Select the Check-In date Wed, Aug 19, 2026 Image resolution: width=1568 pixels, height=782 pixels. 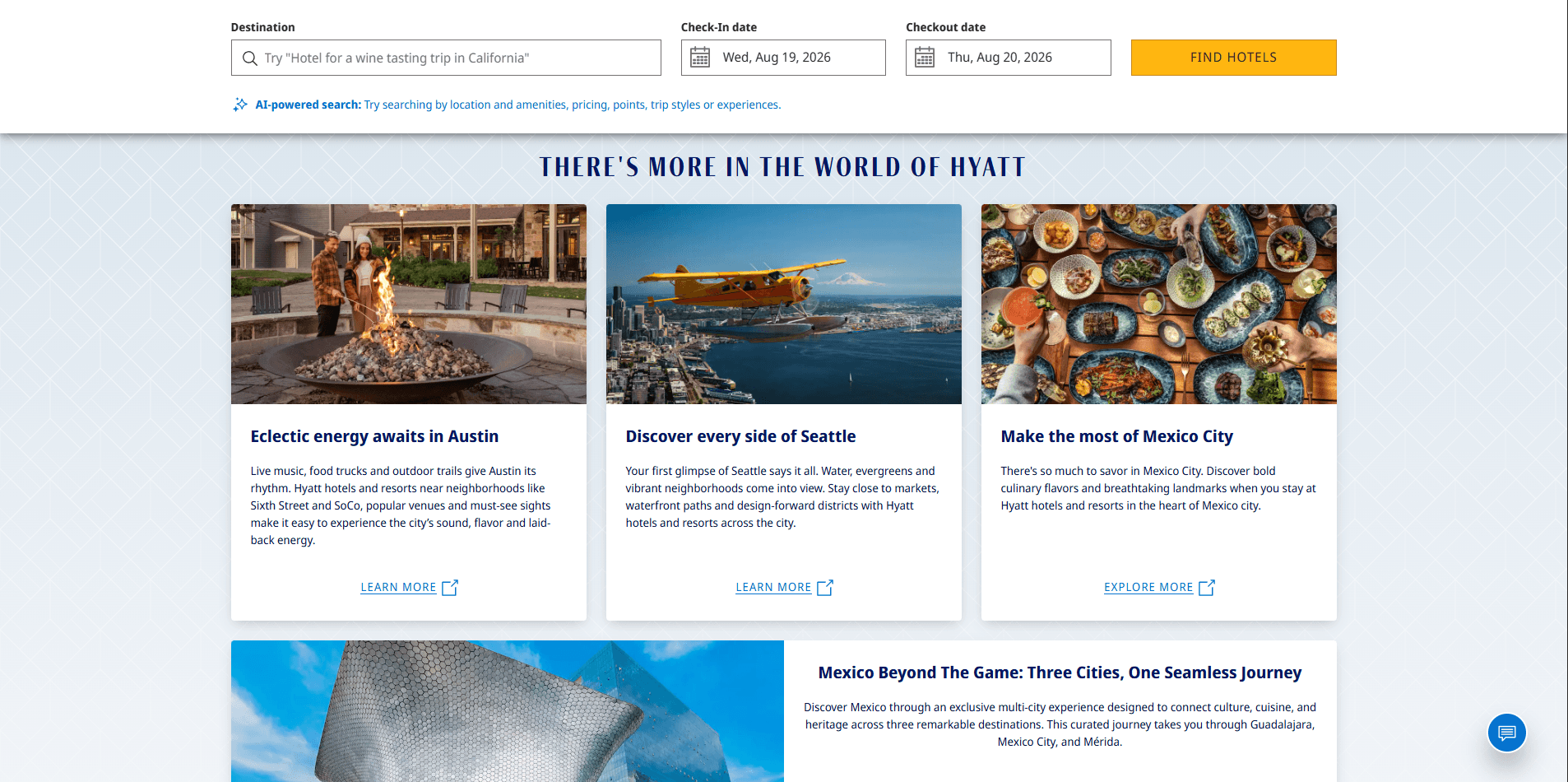pyautogui.click(x=783, y=58)
